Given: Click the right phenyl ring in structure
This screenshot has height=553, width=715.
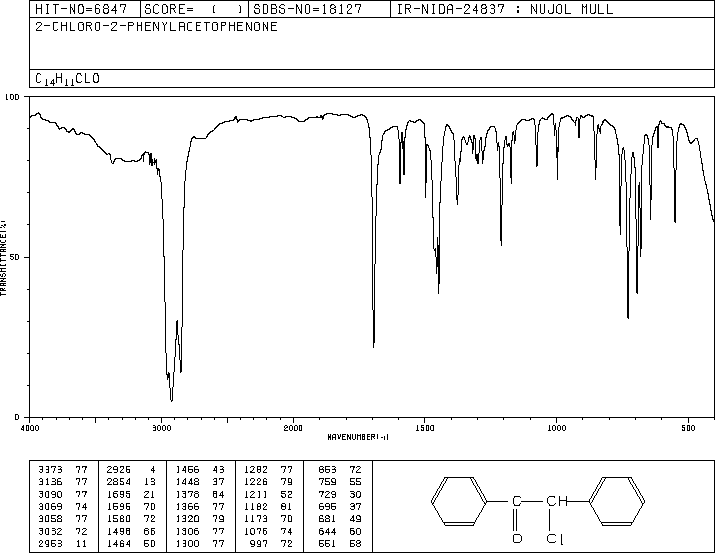Looking at the screenshot, I should [617, 501].
